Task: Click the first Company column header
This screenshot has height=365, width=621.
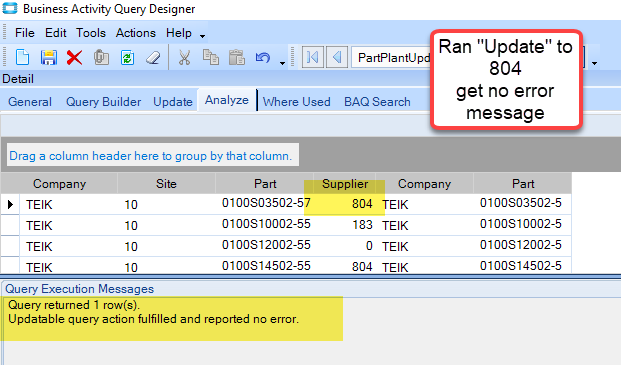Action: click(59, 184)
